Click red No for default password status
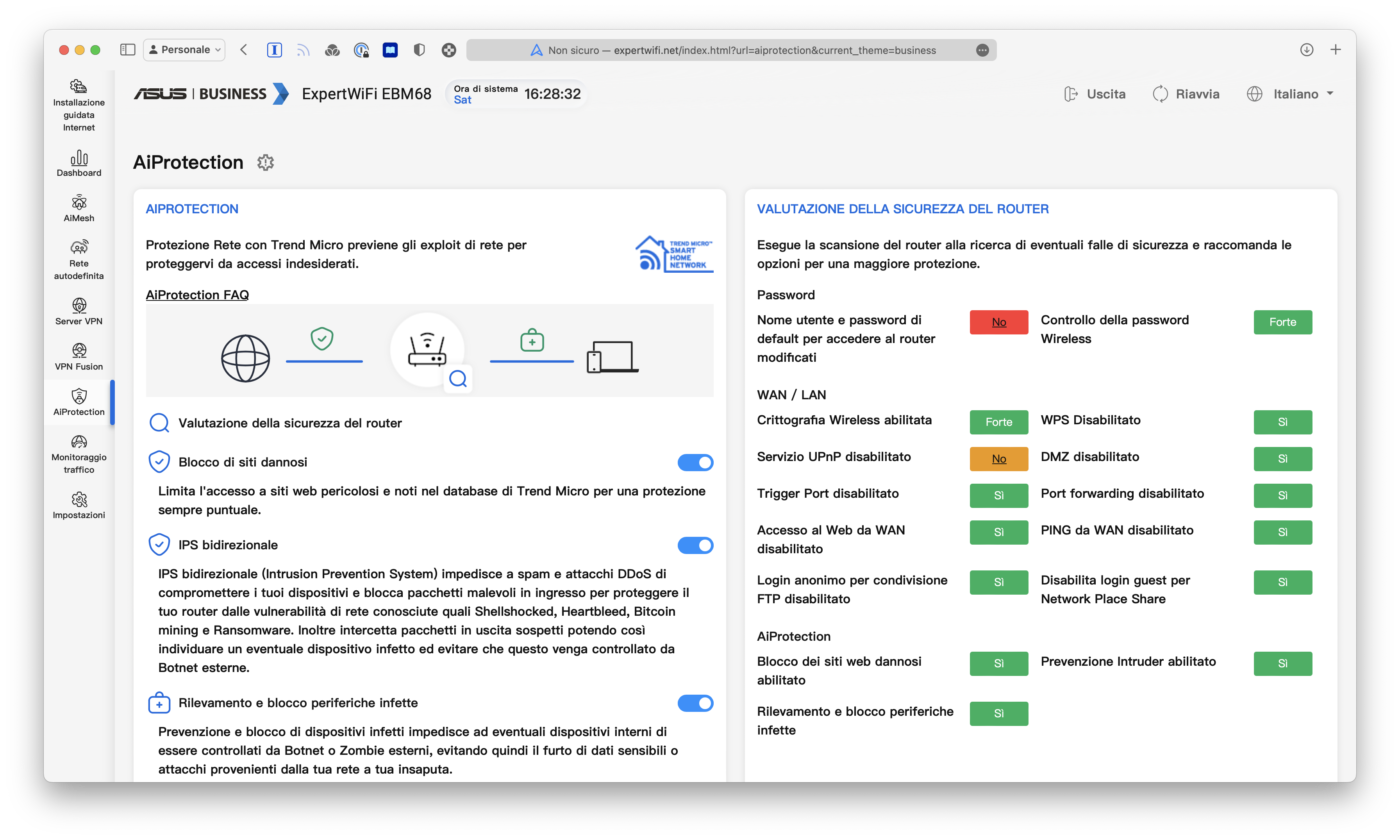The height and width of the screenshot is (840, 1400). pos(999,322)
